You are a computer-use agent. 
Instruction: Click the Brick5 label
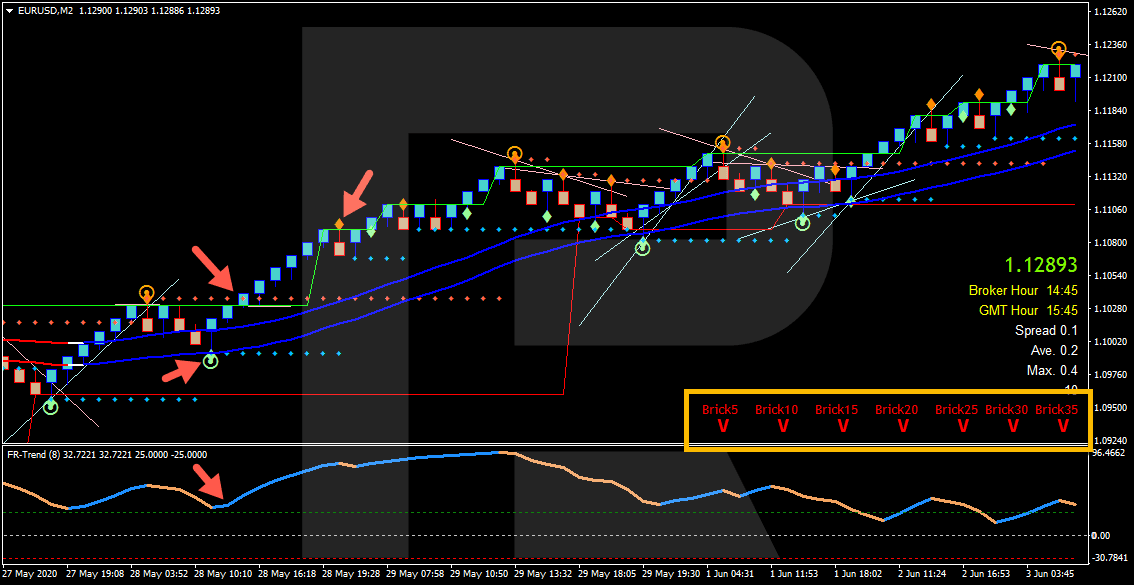(720, 409)
